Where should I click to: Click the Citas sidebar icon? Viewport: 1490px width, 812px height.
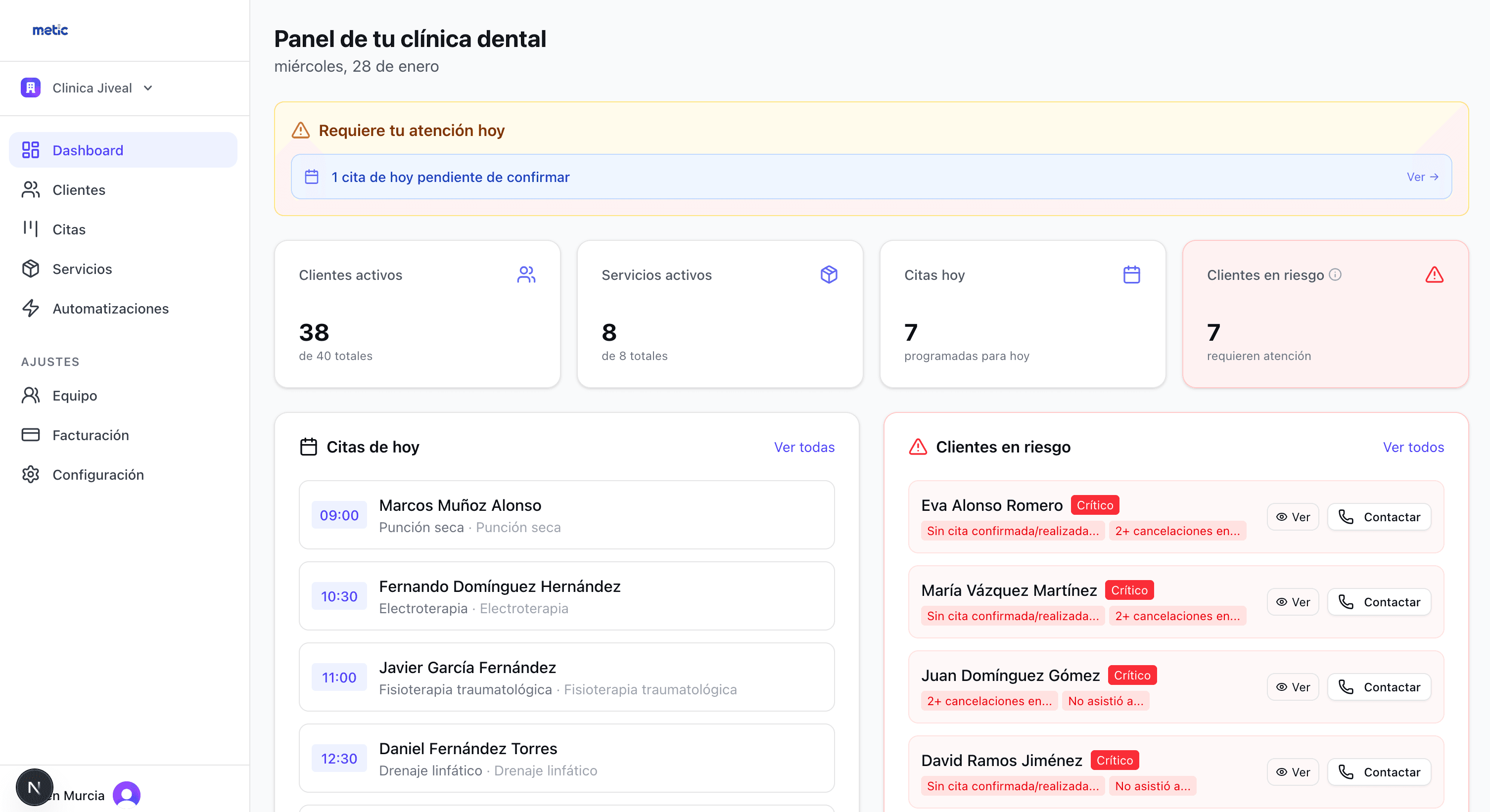[31, 229]
